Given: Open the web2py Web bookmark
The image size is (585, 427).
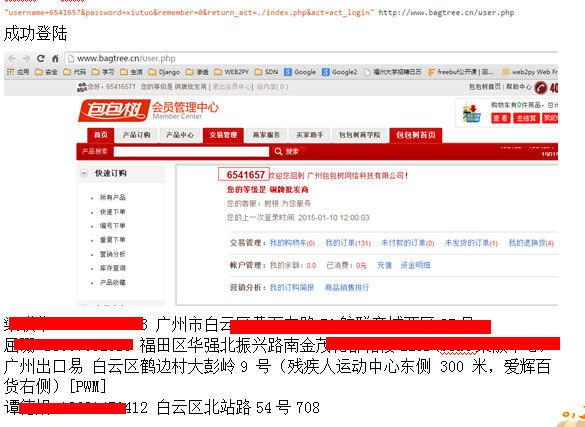Looking at the screenshot, I should pyautogui.click(x=530, y=72).
